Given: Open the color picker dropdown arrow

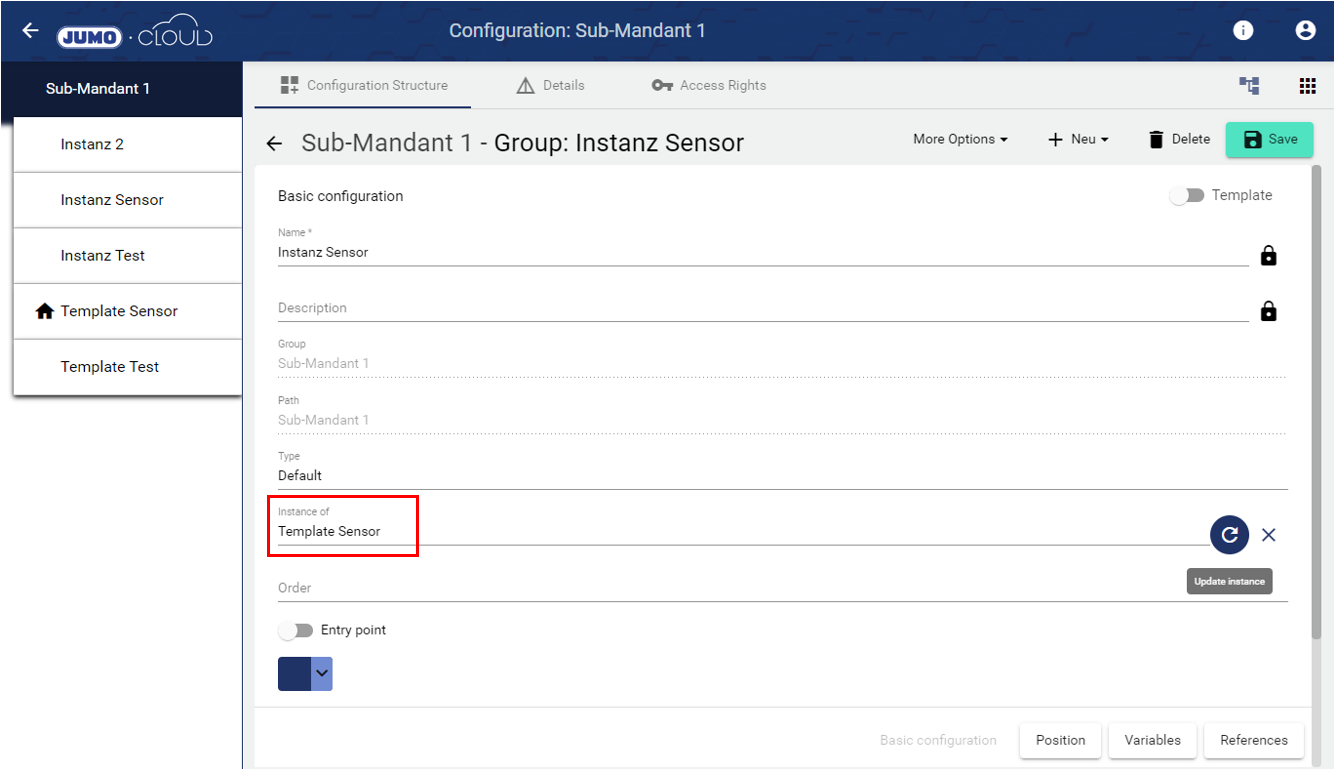Looking at the screenshot, I should coord(321,674).
